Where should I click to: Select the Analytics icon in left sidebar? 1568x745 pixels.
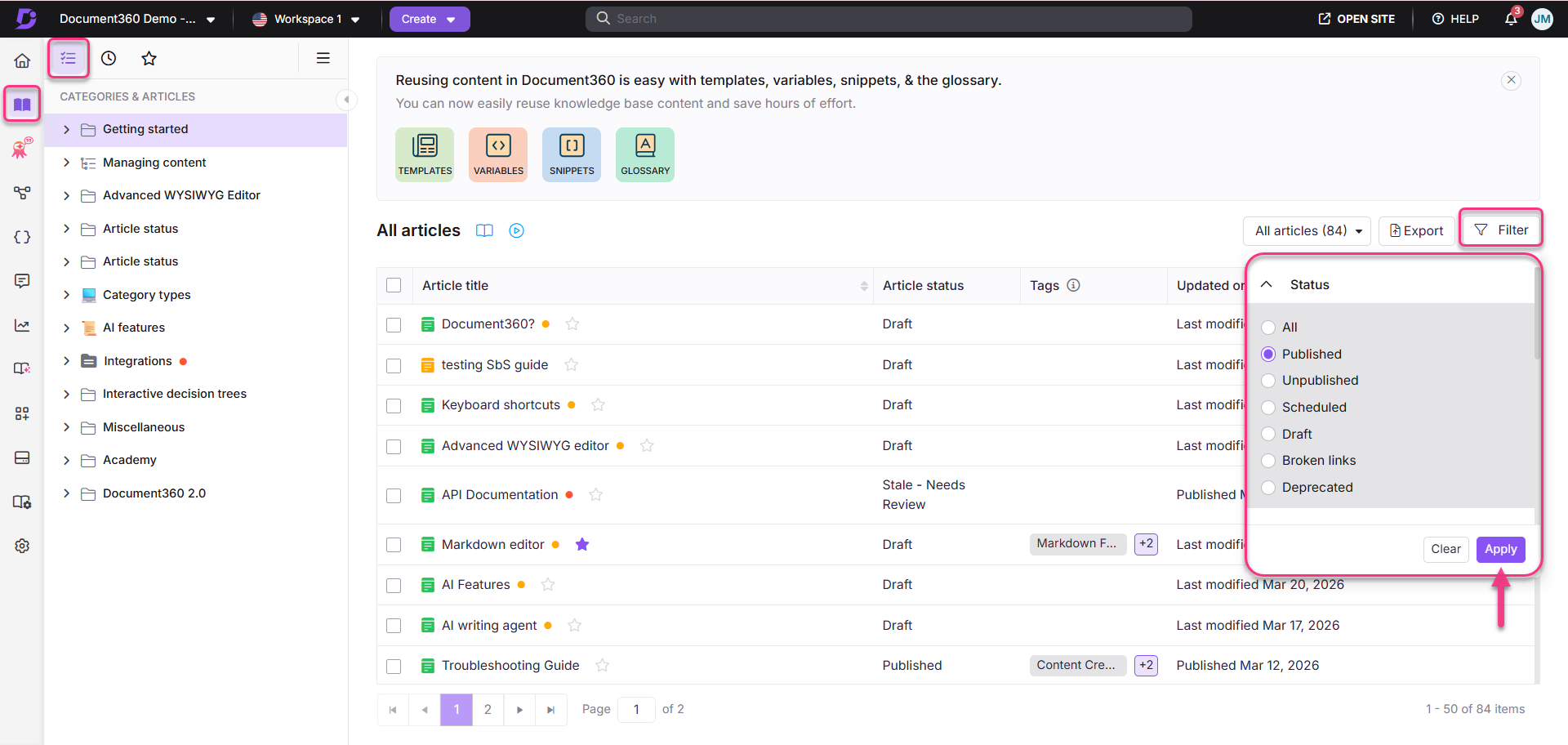pyautogui.click(x=22, y=325)
